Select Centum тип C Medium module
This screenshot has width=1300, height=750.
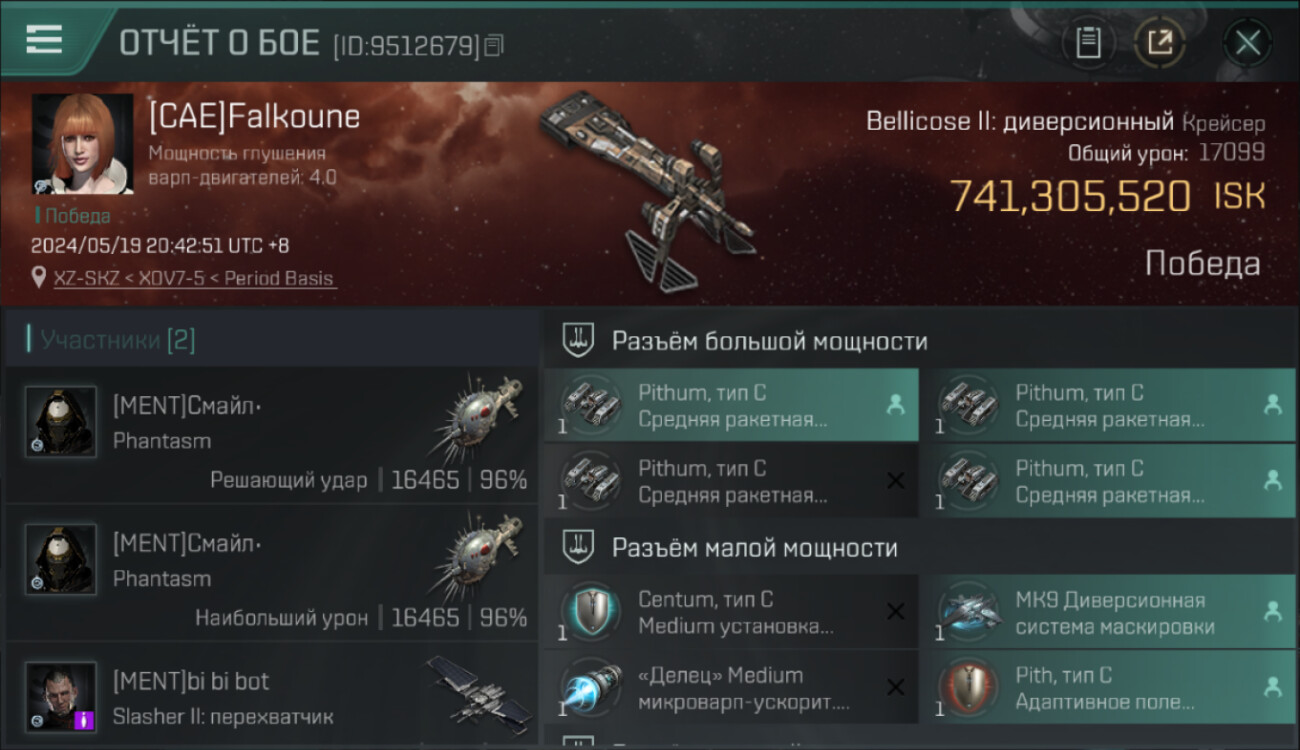tap(731, 612)
